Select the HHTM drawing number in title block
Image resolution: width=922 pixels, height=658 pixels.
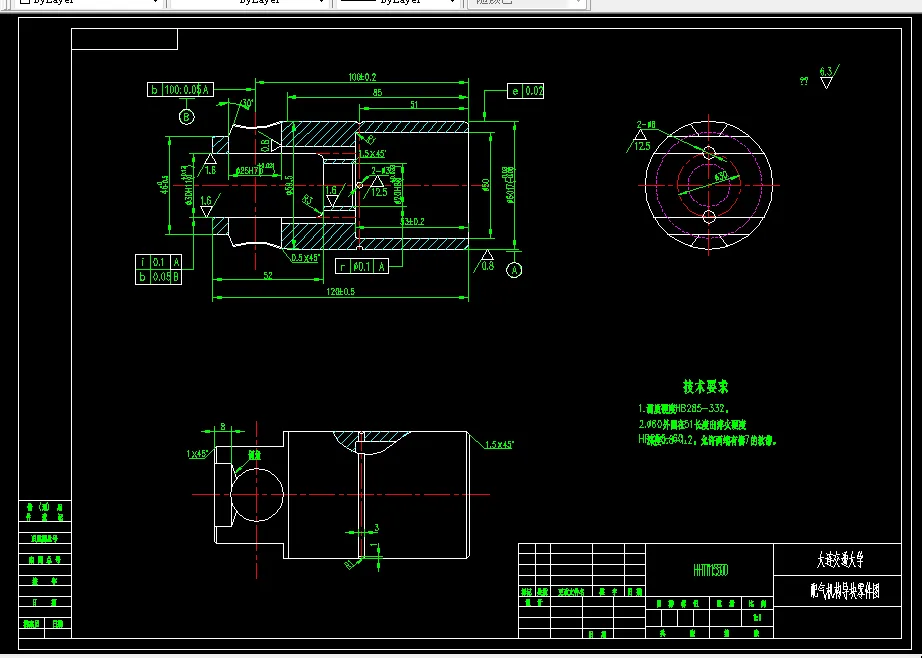[710, 570]
